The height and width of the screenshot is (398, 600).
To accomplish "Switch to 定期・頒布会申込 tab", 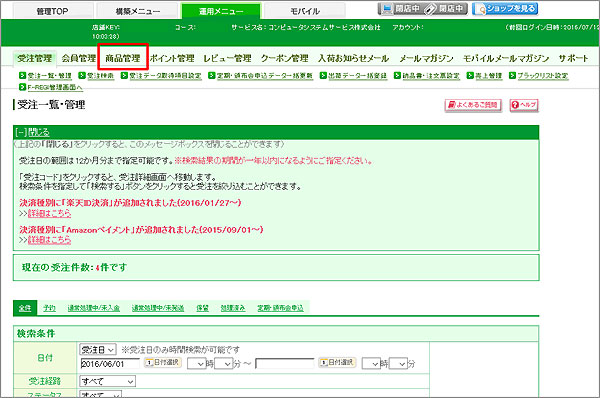I will point(280,308).
